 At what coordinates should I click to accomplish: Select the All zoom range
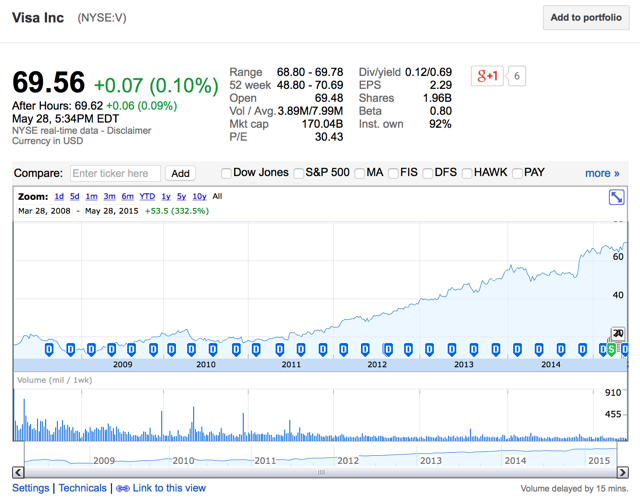218,196
